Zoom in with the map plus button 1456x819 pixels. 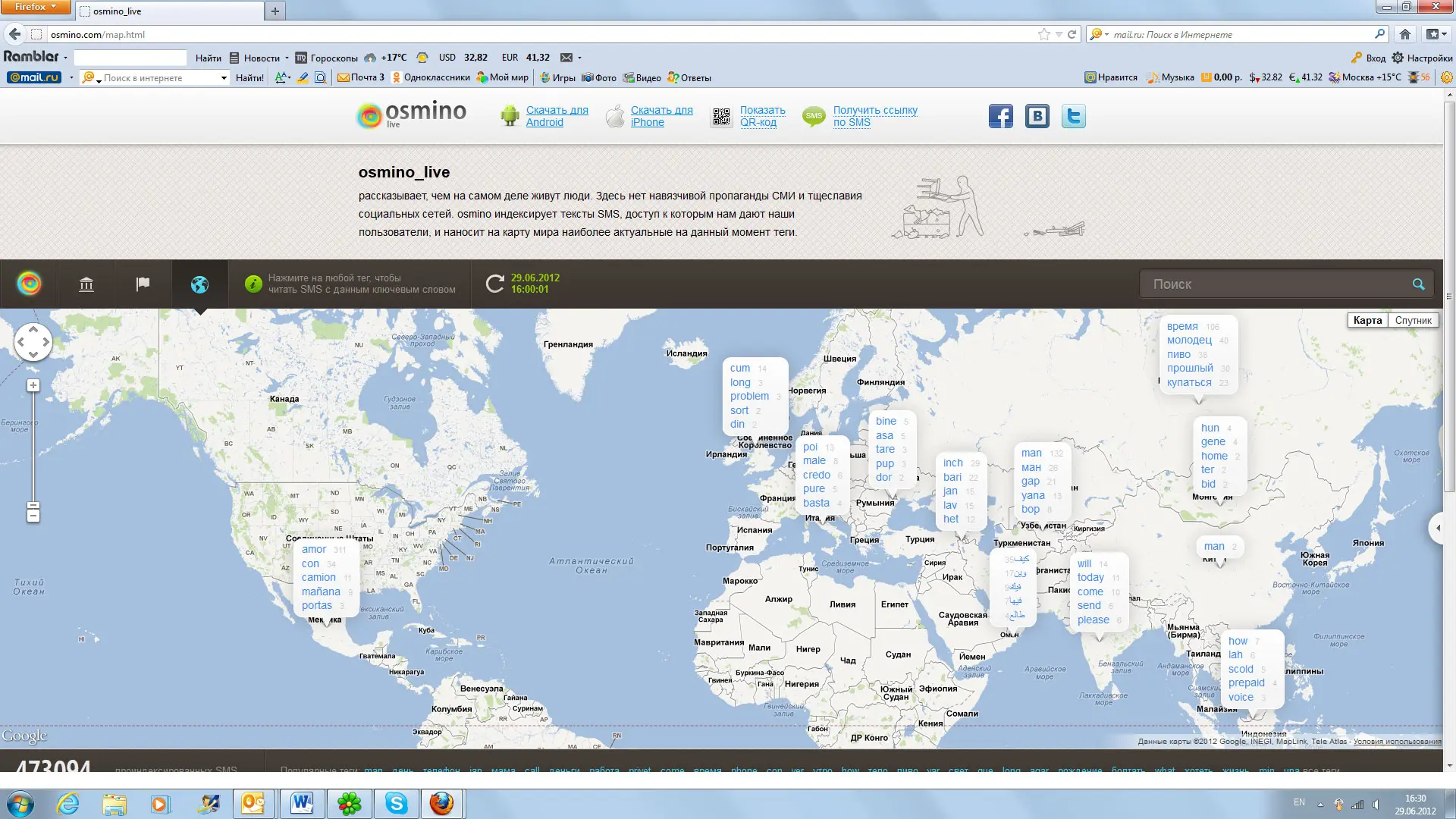33,385
